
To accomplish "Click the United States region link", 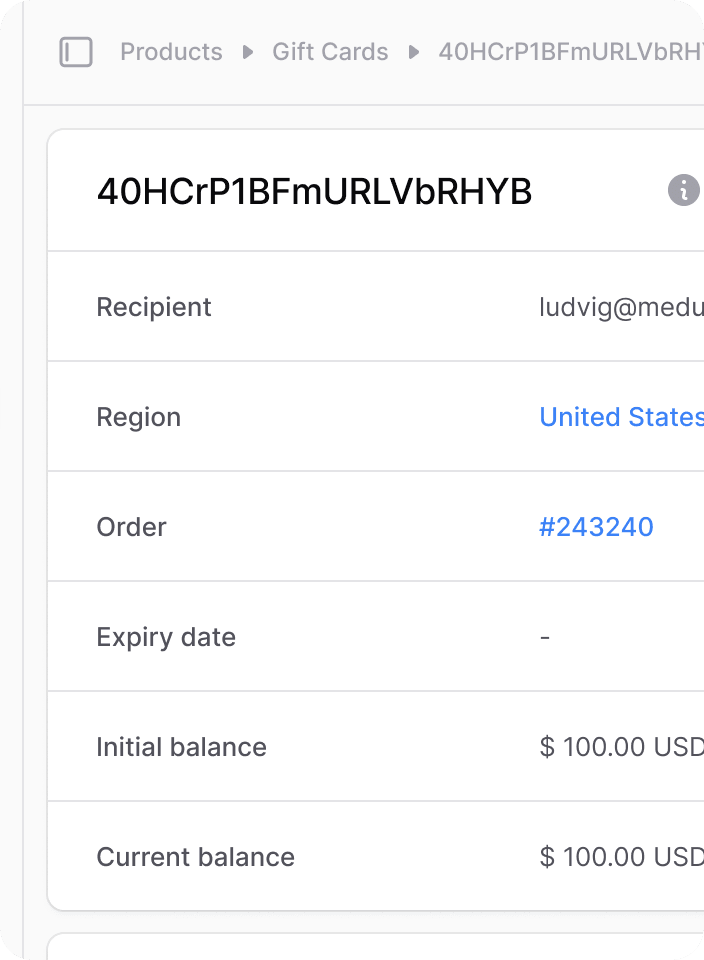I will [620, 417].
